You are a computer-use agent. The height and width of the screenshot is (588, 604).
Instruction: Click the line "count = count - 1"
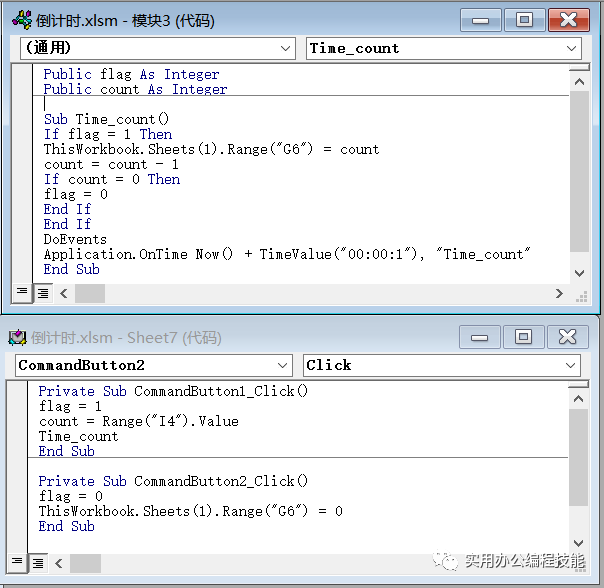[x=111, y=165]
